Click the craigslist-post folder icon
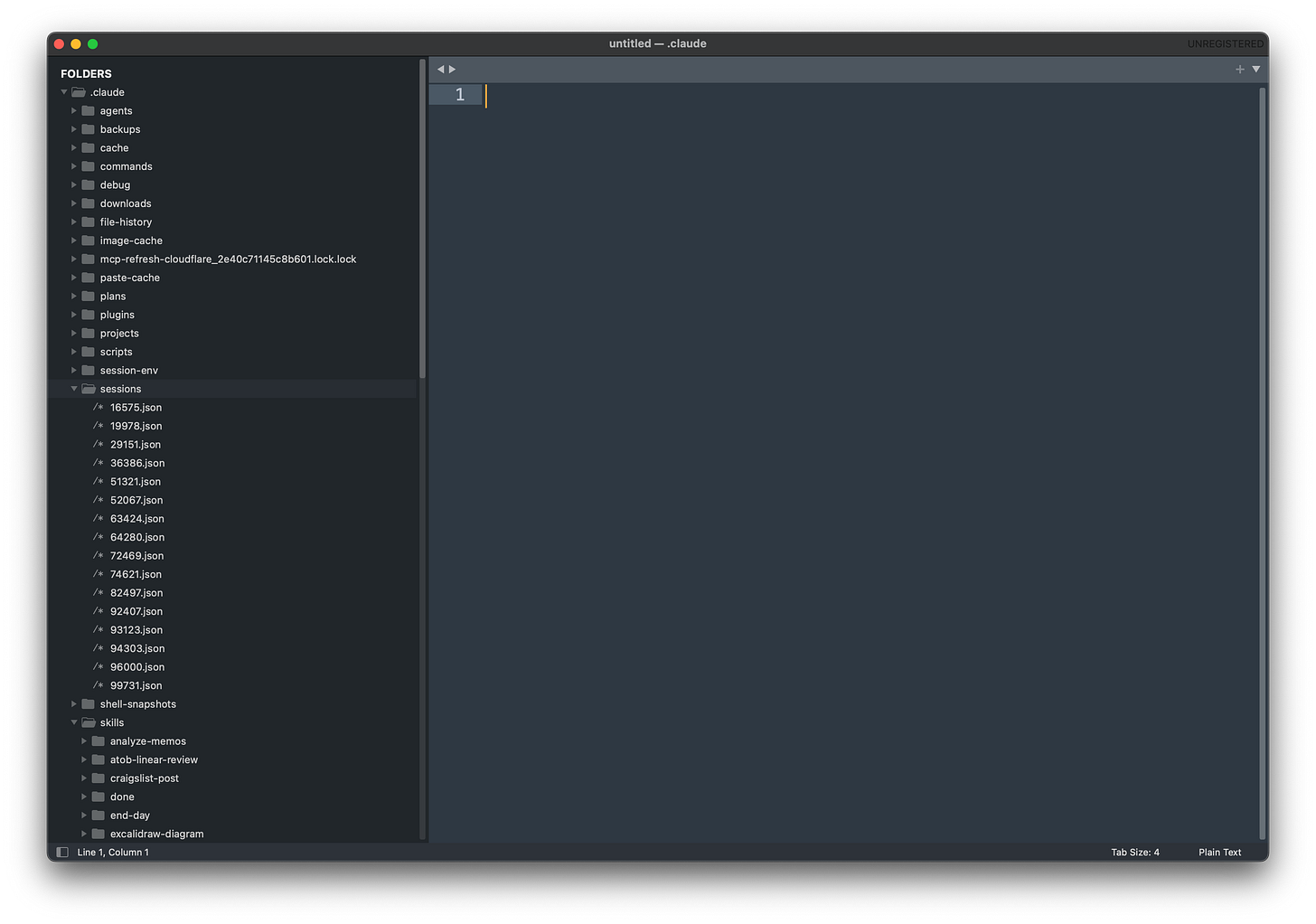 point(99,778)
